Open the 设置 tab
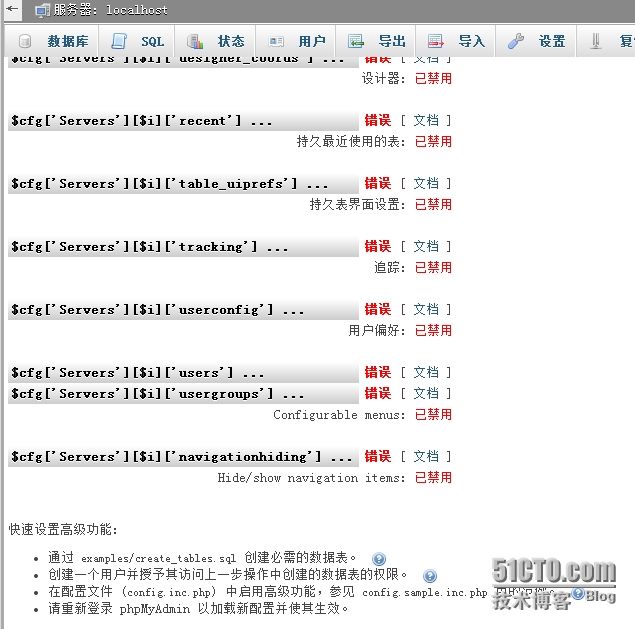 click(552, 41)
